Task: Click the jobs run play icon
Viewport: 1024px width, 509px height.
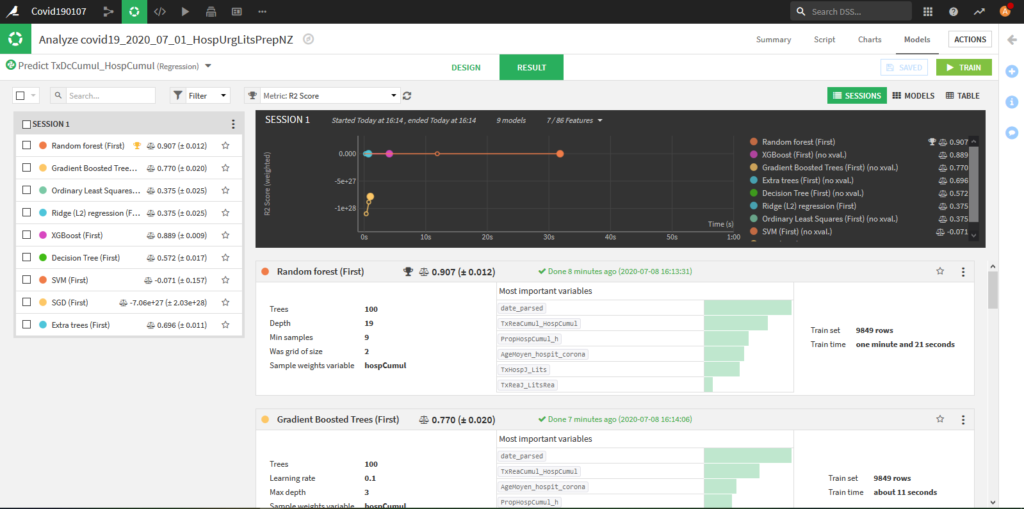Action: (185, 12)
